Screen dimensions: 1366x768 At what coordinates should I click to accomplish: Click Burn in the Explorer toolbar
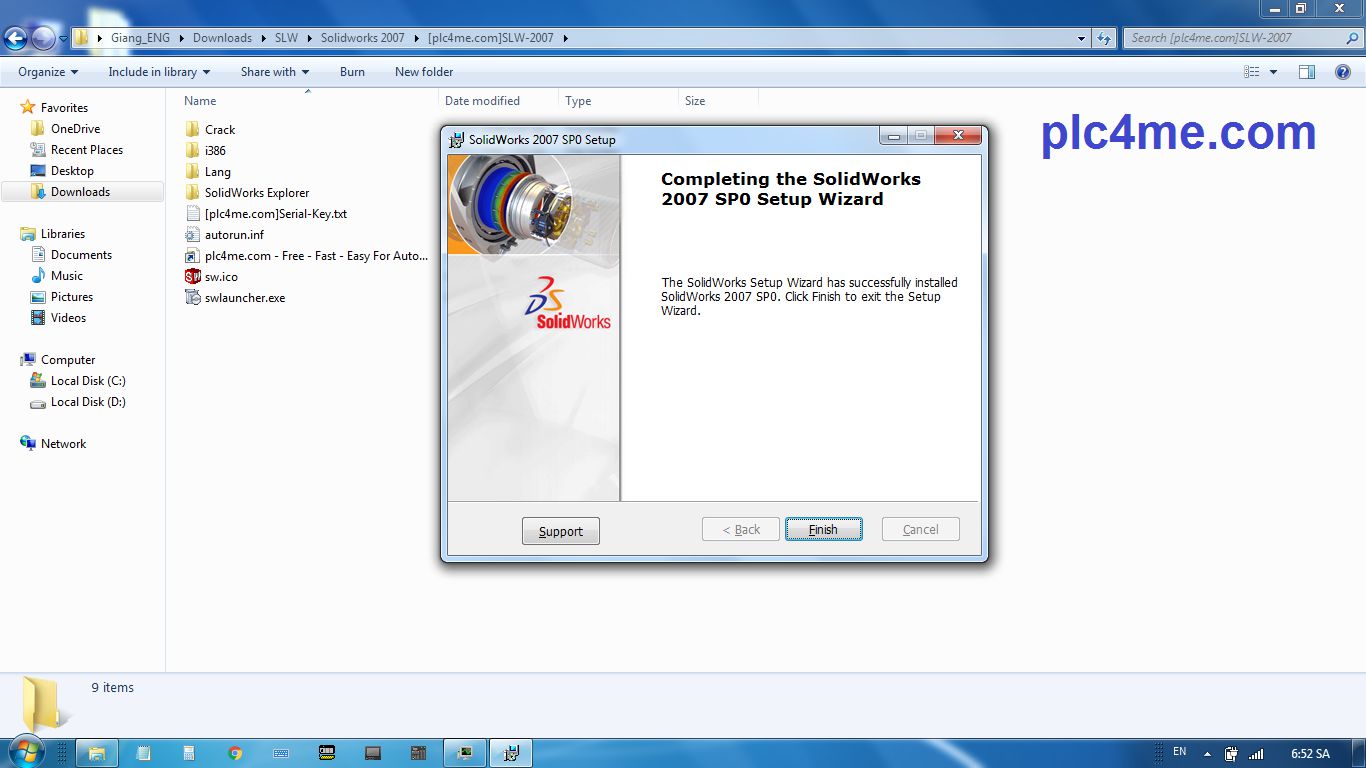pos(352,72)
